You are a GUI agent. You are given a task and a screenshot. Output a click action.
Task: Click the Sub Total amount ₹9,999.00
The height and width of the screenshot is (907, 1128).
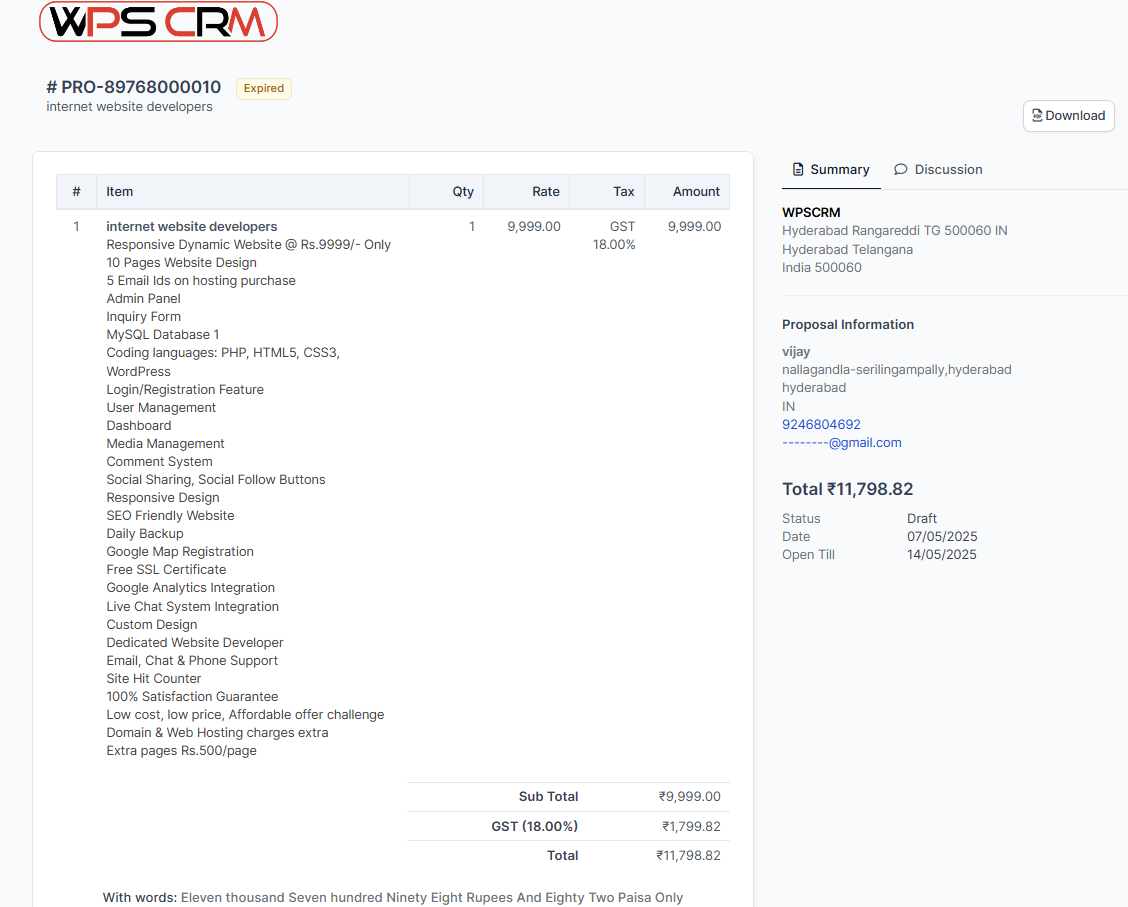tap(690, 796)
